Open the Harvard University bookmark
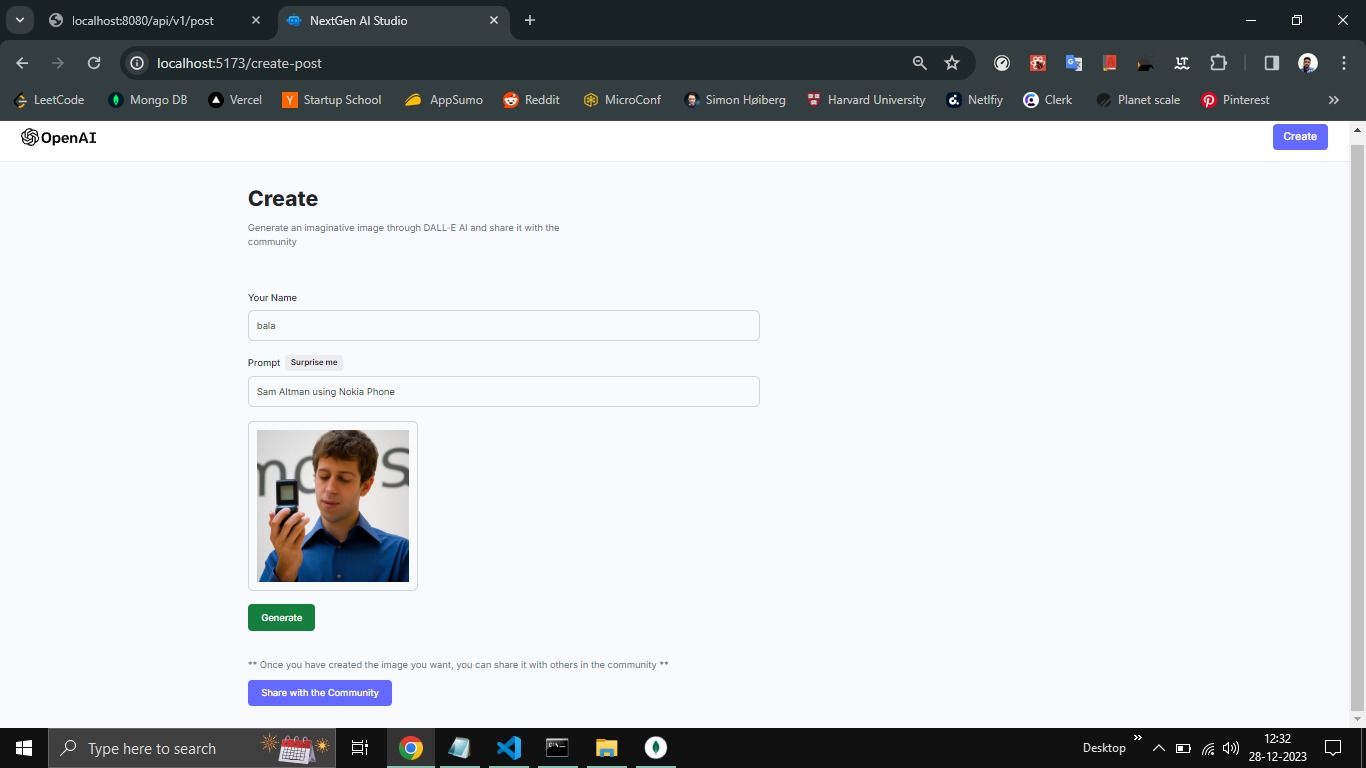 click(x=866, y=100)
